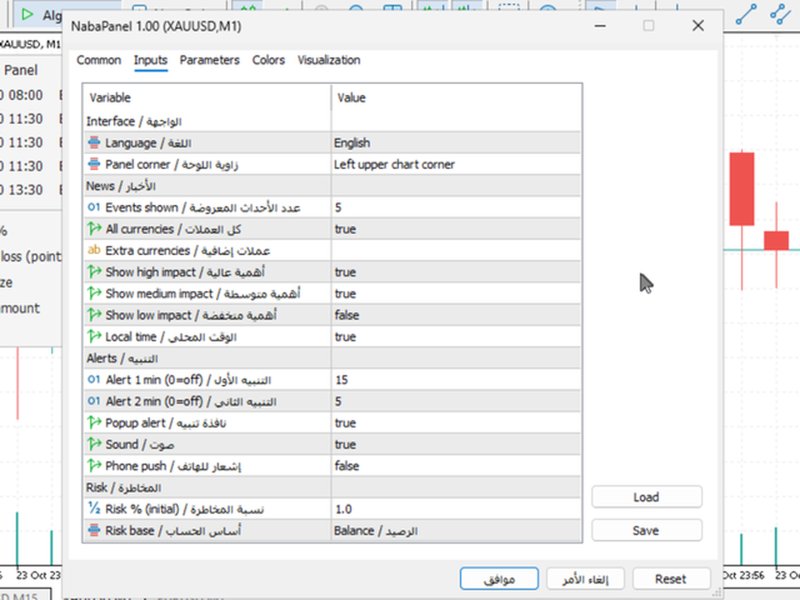Image resolution: width=800 pixels, height=600 pixels.
Task: Click the integer icon for Alert 2 min
Action: coord(94,401)
